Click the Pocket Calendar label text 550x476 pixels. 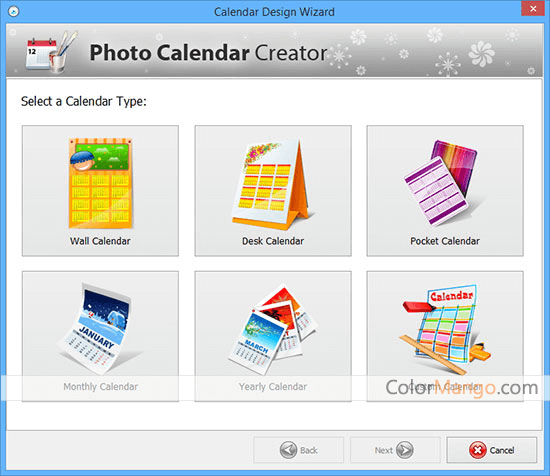(x=445, y=241)
